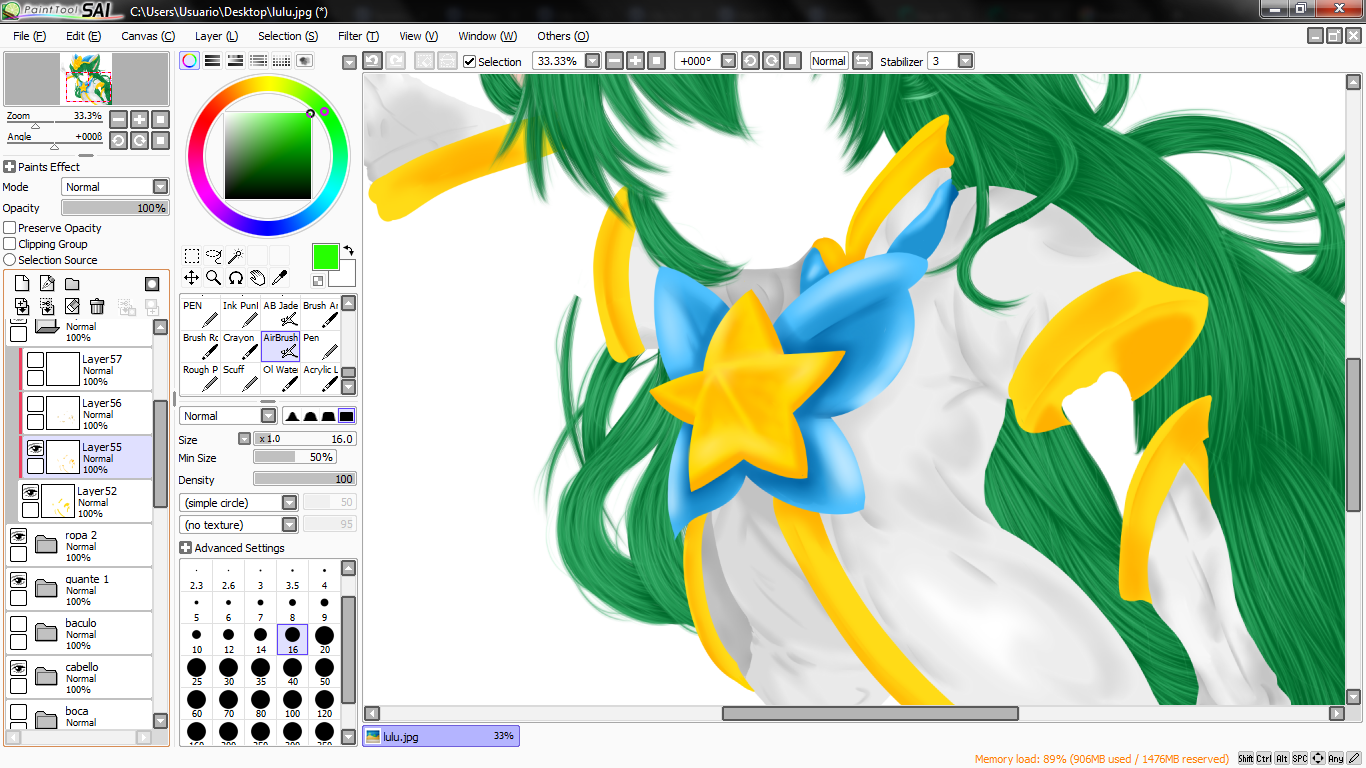Viewport: 1366px width, 768px height.
Task: Zoom out with toolbar minus button
Action: click(x=614, y=61)
